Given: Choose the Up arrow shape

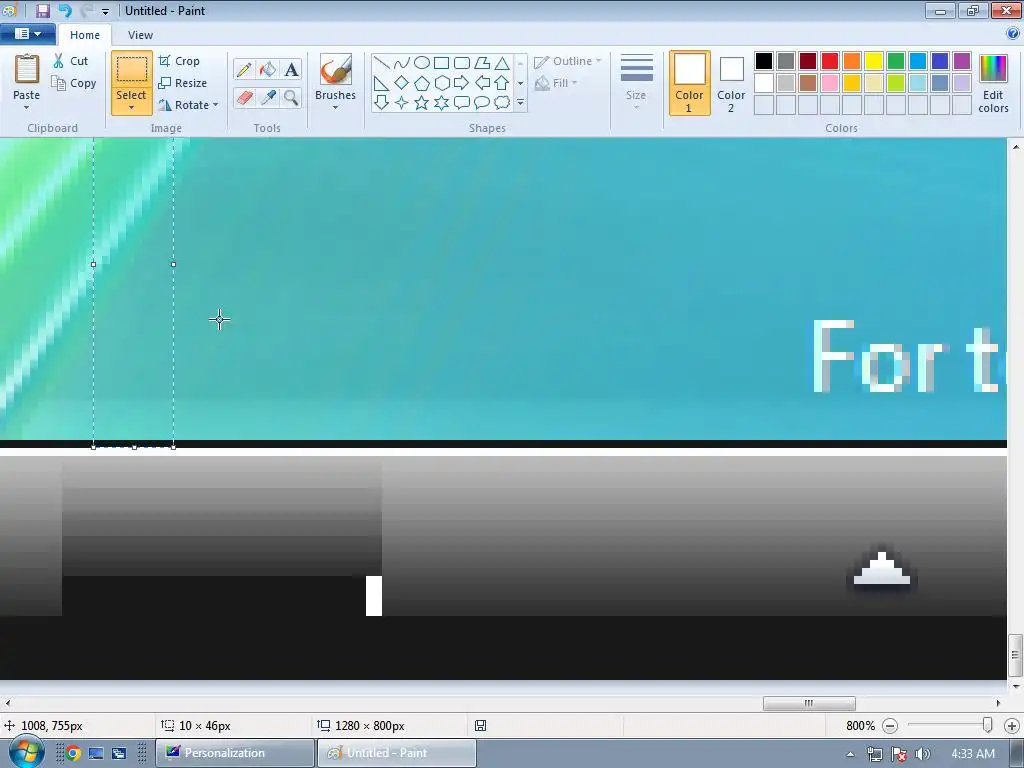Looking at the screenshot, I should (x=502, y=83).
